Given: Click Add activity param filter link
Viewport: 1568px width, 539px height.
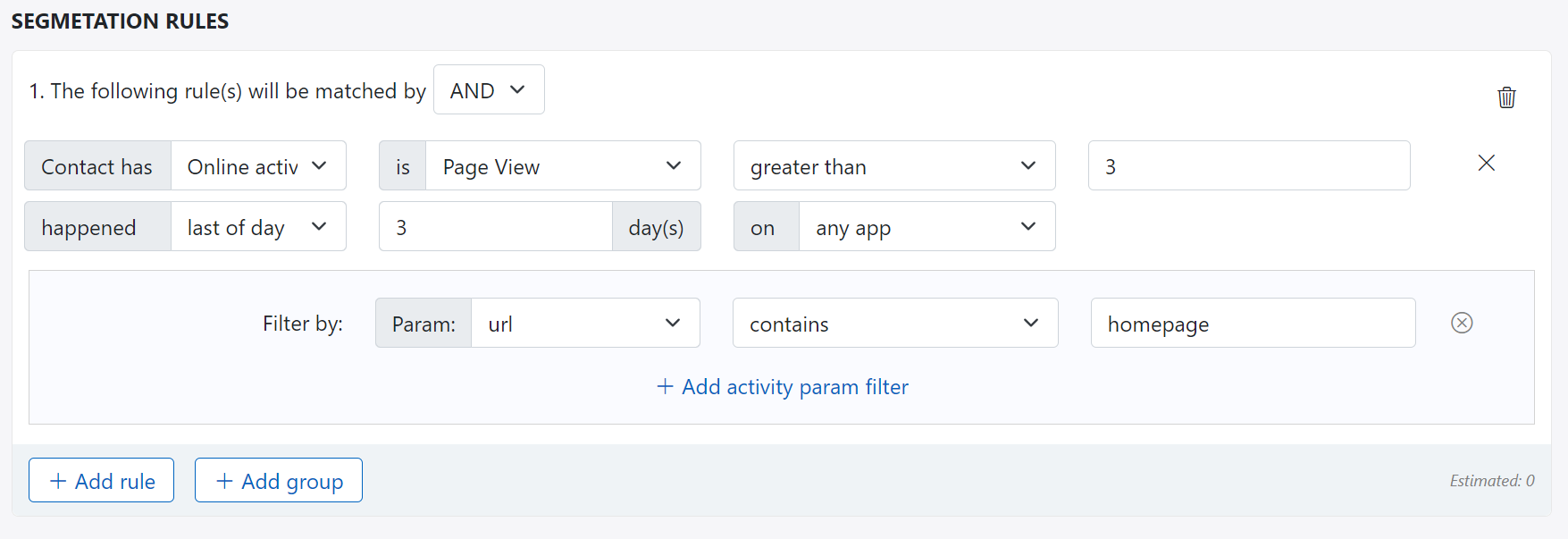Looking at the screenshot, I should coord(783,387).
